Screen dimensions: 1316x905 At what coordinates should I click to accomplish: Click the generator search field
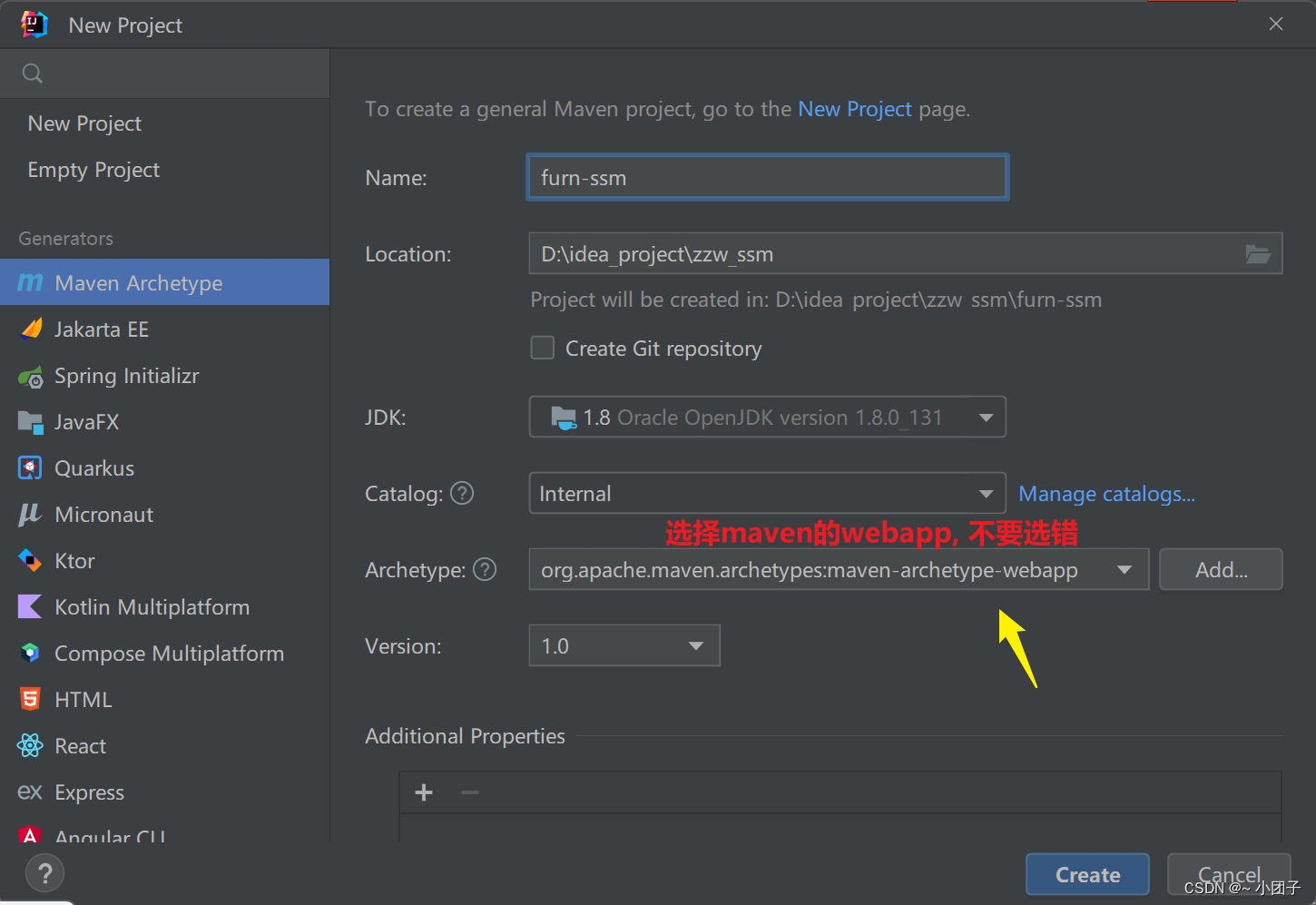click(165, 74)
